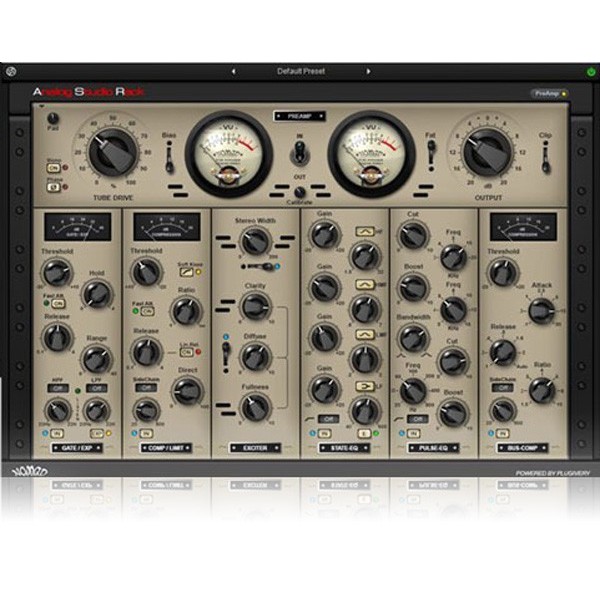Click the right VU meter
This screenshot has height=600, width=600.
[x=372, y=154]
